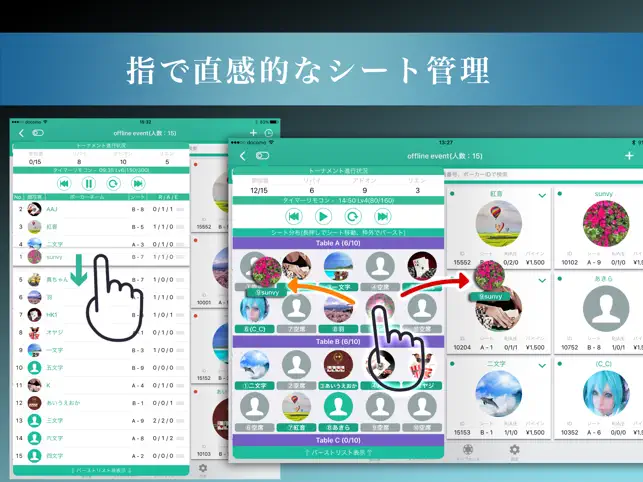Tap the 二文字 card dolphin photo
This screenshot has width=643, height=482.
[x=499, y=394]
